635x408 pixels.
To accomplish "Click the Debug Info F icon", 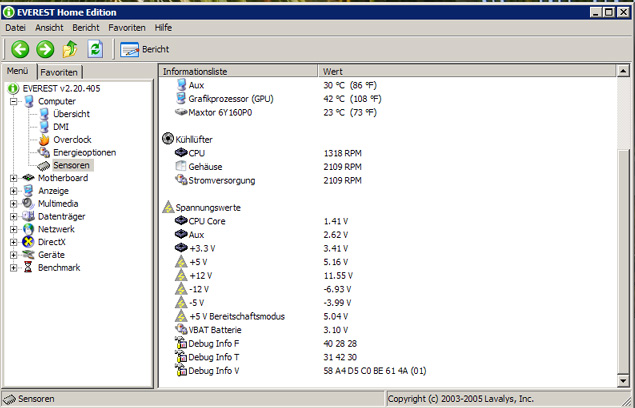I will [181, 343].
